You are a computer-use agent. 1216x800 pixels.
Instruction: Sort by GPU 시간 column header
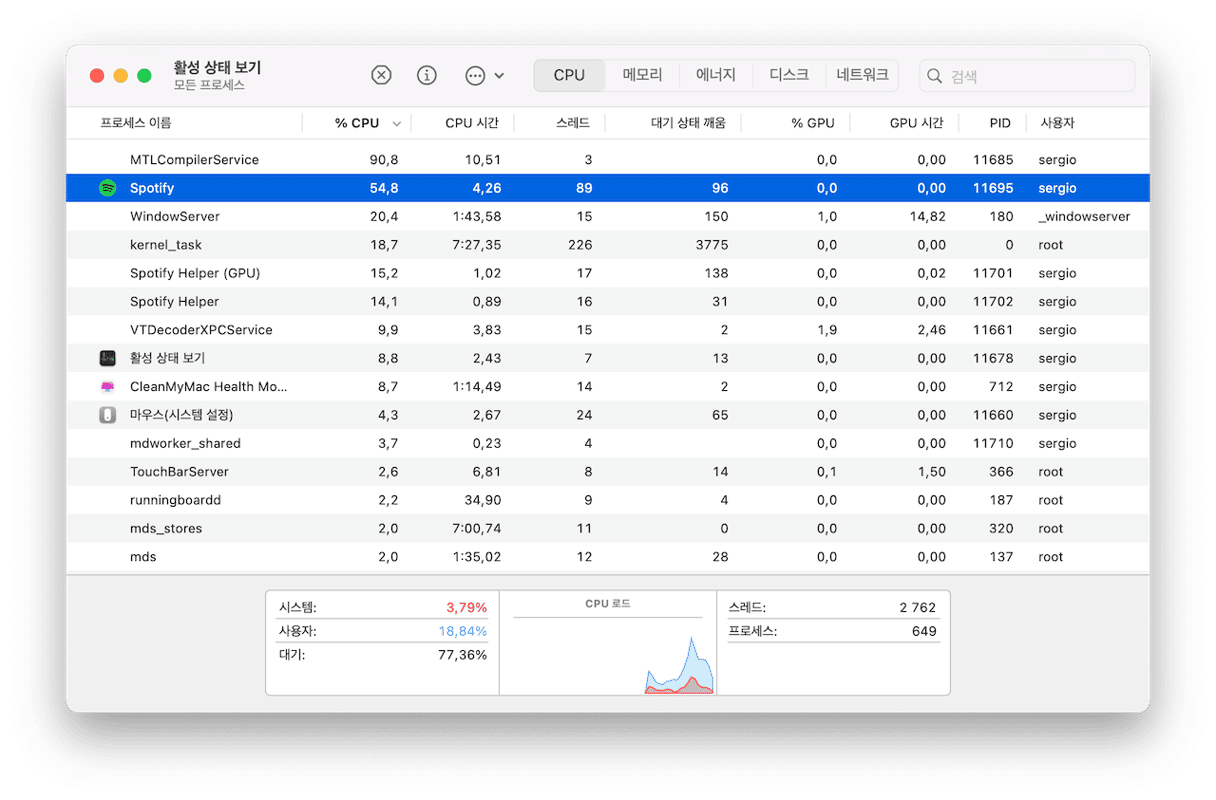click(x=916, y=123)
